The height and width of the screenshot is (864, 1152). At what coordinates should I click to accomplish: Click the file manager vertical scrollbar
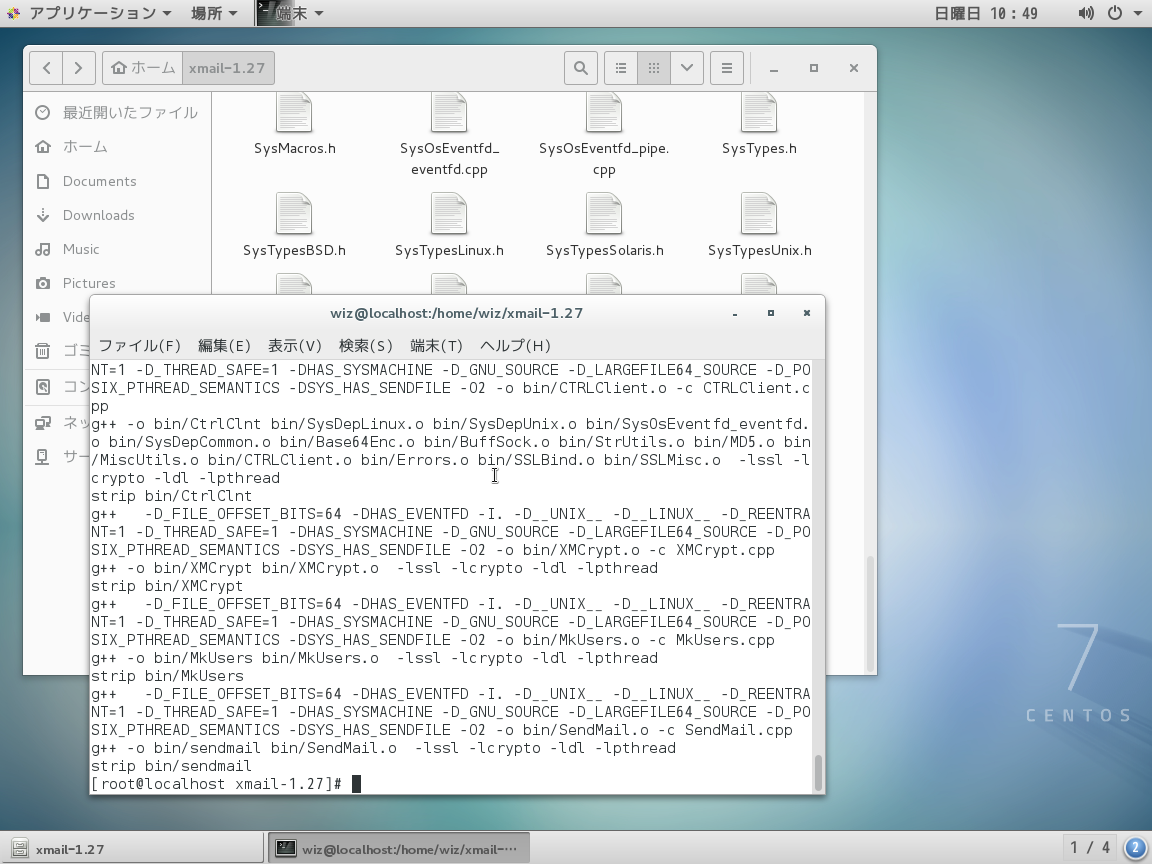(871, 613)
